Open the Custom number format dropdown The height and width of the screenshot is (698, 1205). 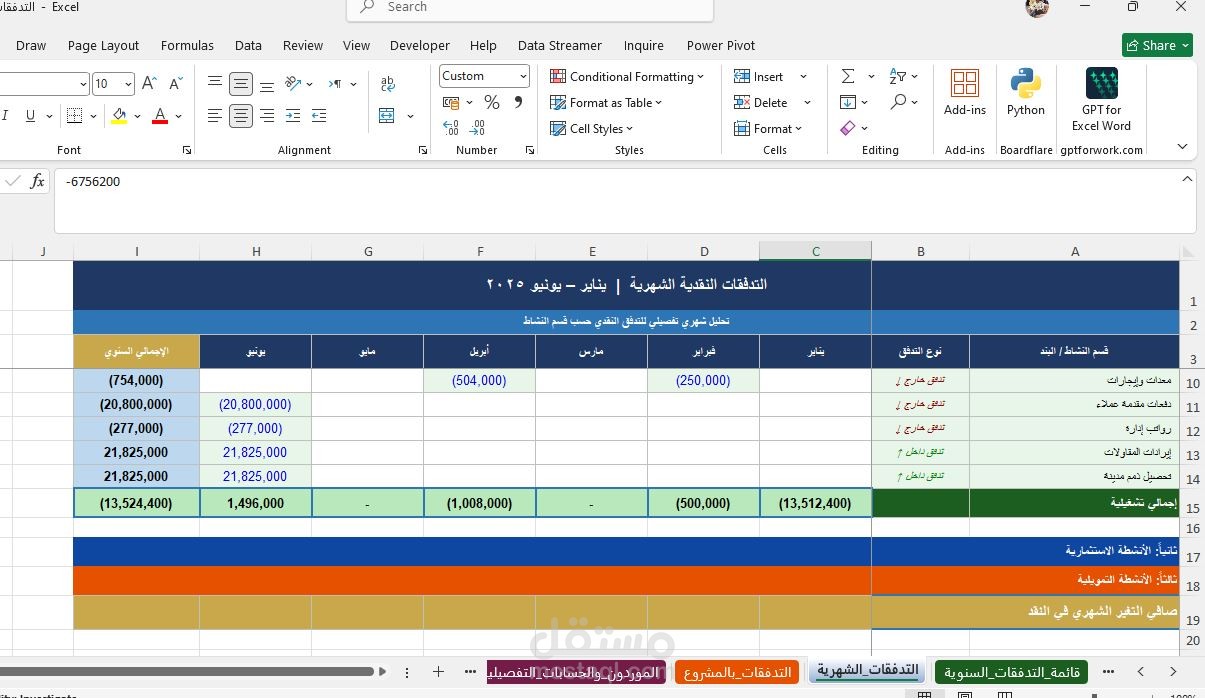point(523,76)
